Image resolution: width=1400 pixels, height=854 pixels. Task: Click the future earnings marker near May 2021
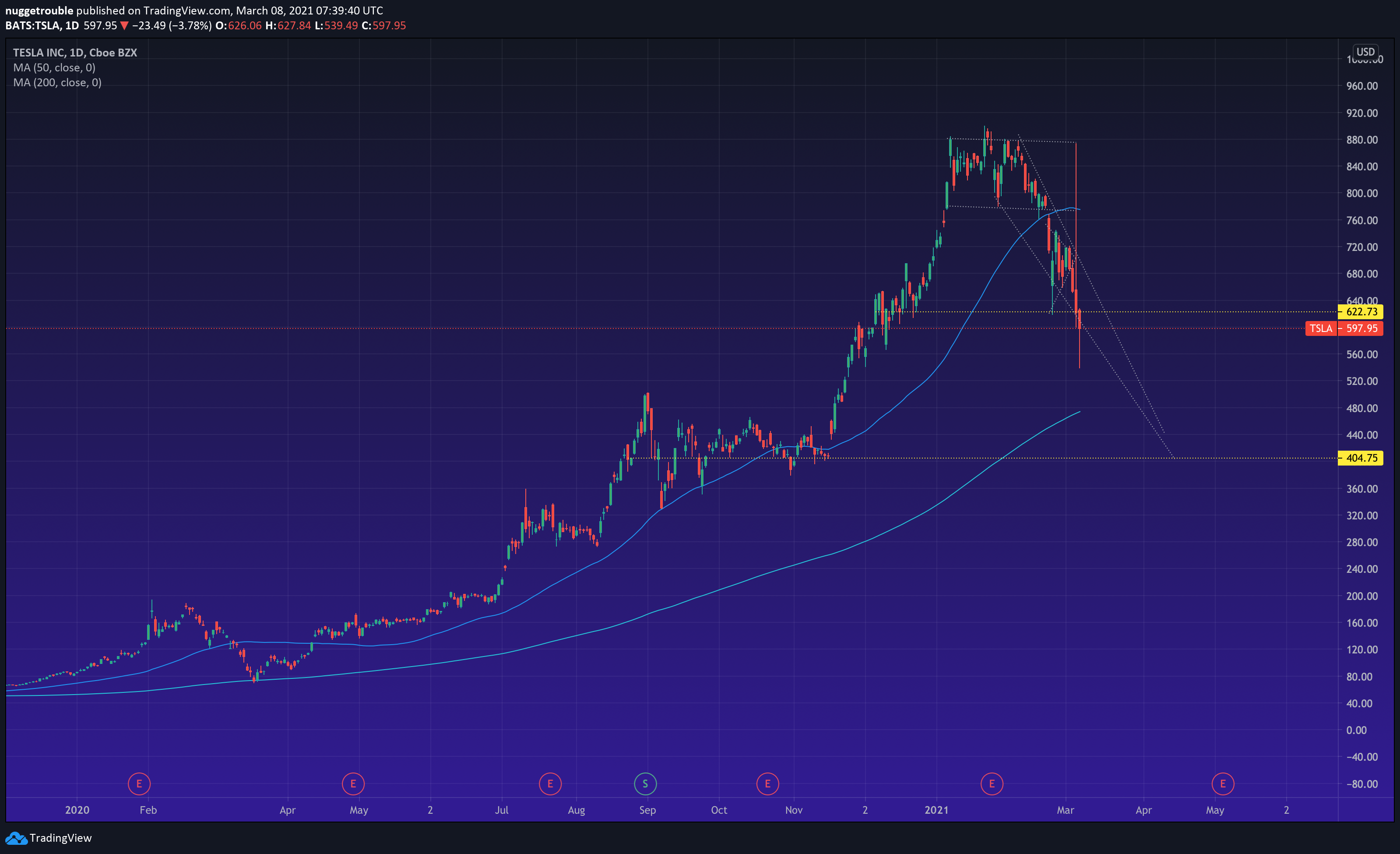click(1223, 783)
